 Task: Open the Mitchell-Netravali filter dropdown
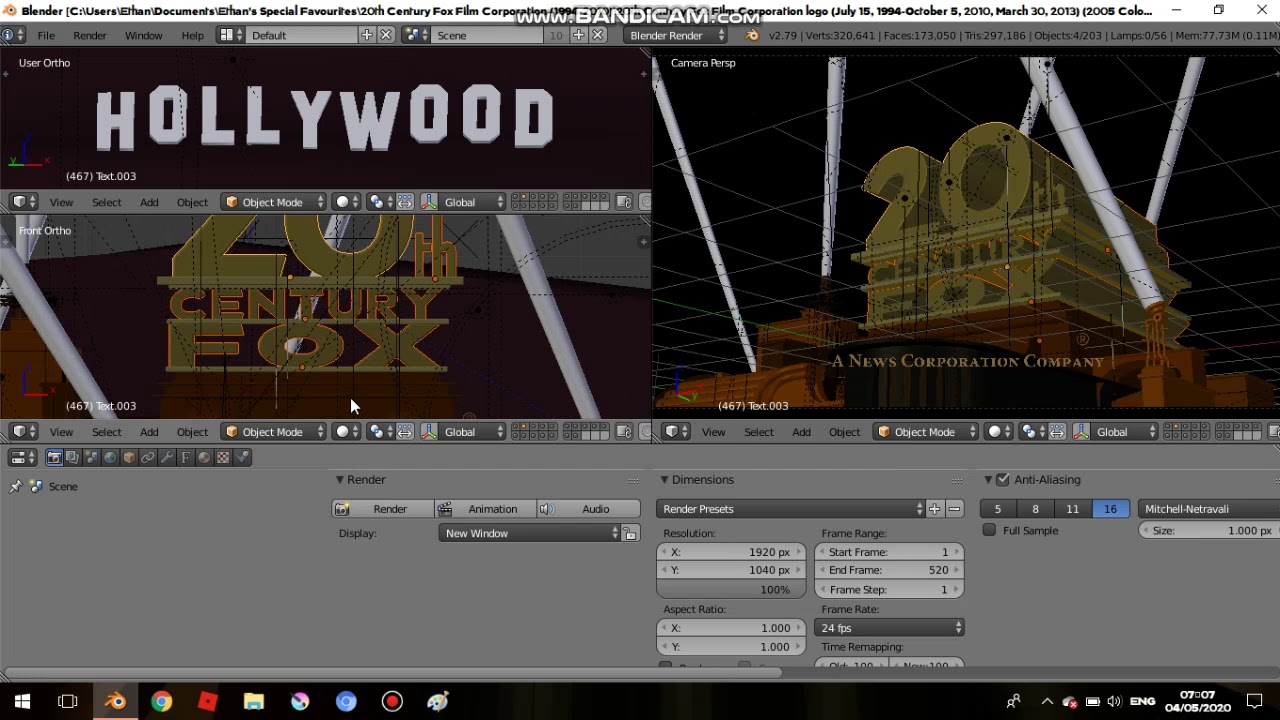coord(1208,509)
